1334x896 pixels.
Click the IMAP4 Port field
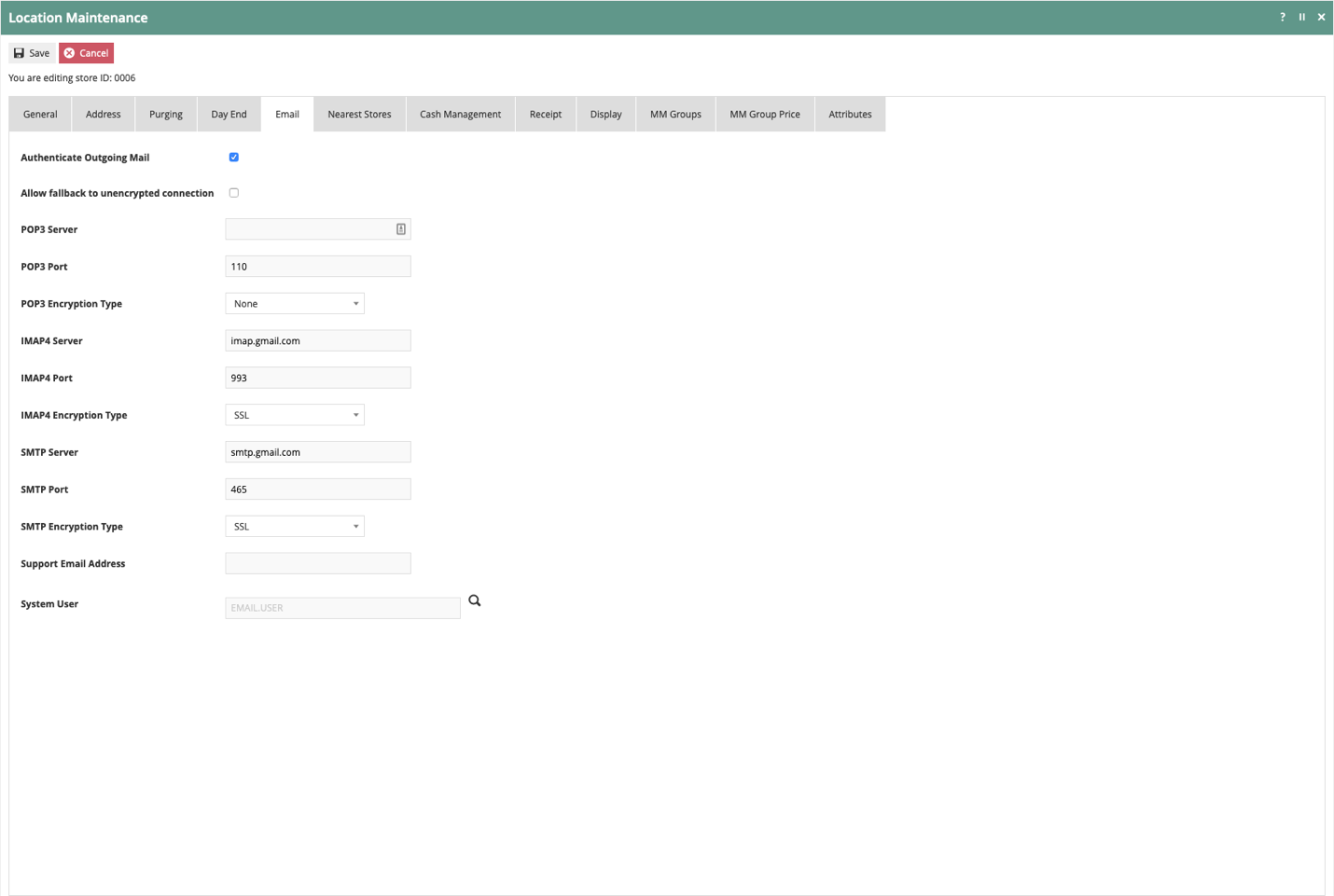318,378
